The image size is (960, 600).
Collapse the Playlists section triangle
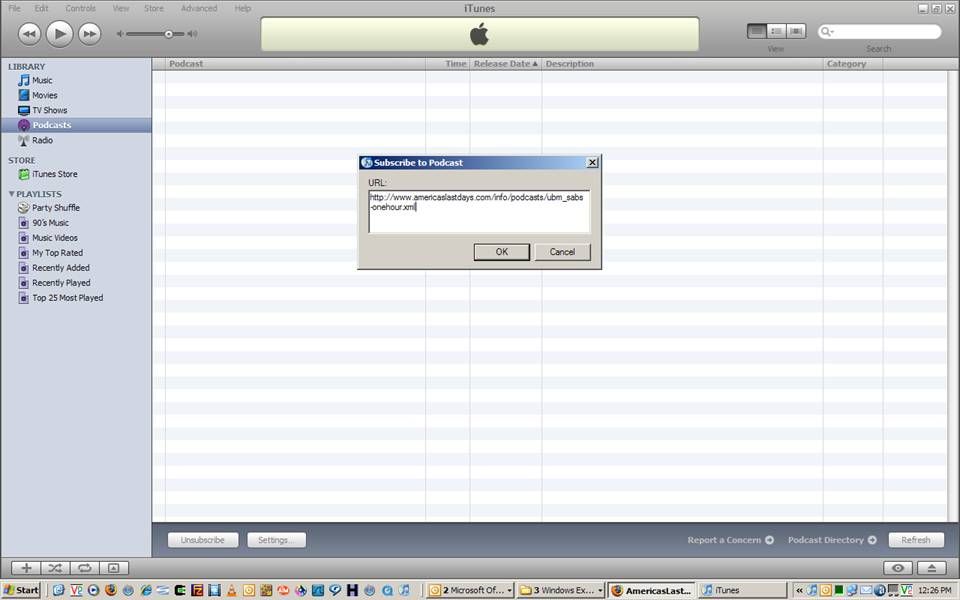11,193
